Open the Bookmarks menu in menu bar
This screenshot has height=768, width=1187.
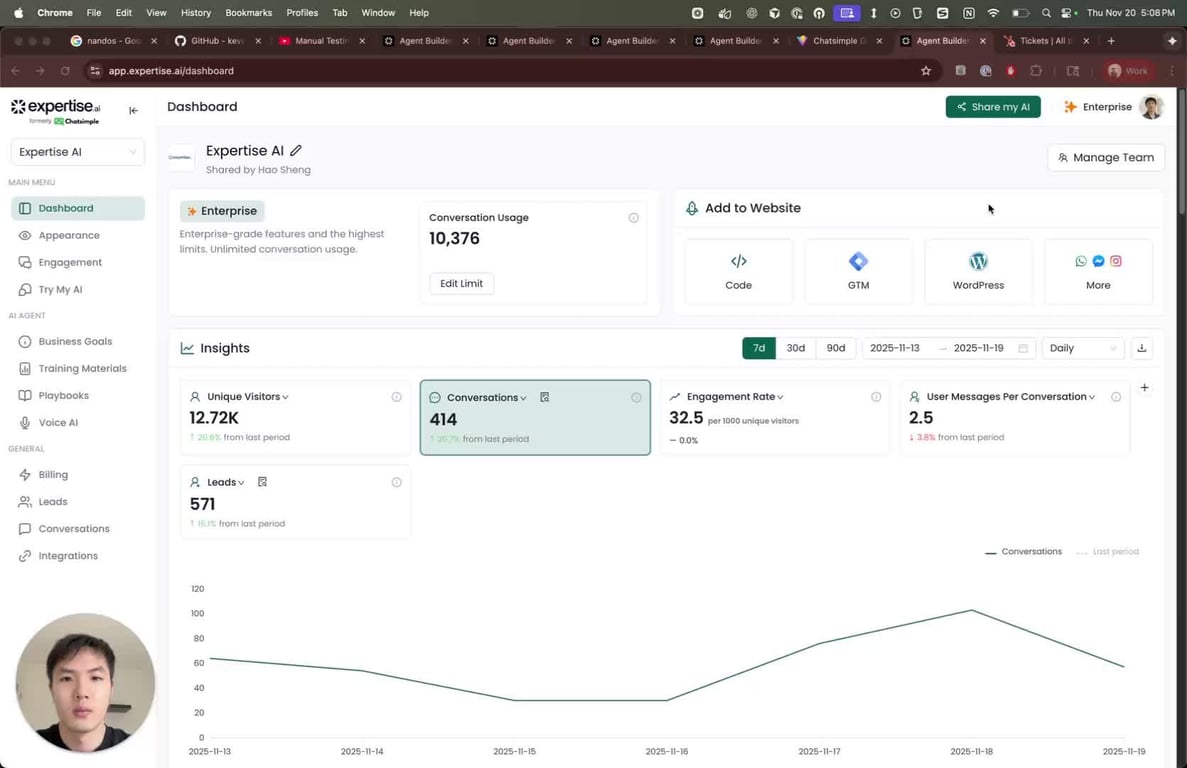click(248, 13)
